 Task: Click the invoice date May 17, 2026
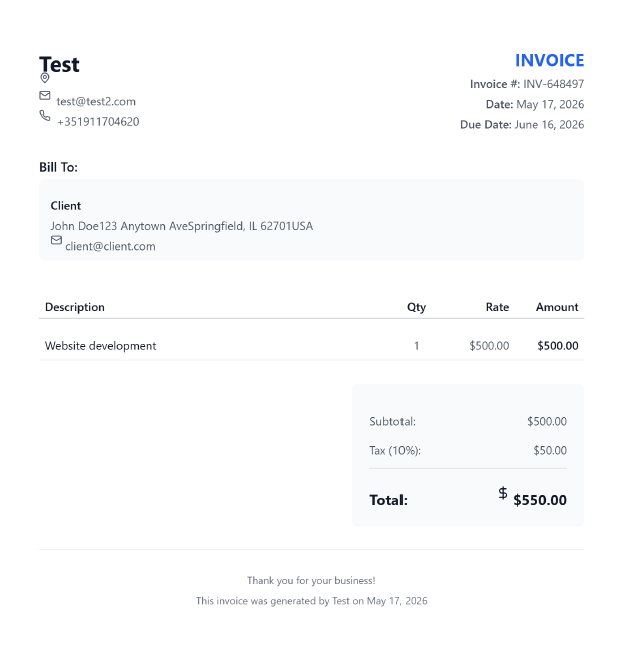point(550,104)
